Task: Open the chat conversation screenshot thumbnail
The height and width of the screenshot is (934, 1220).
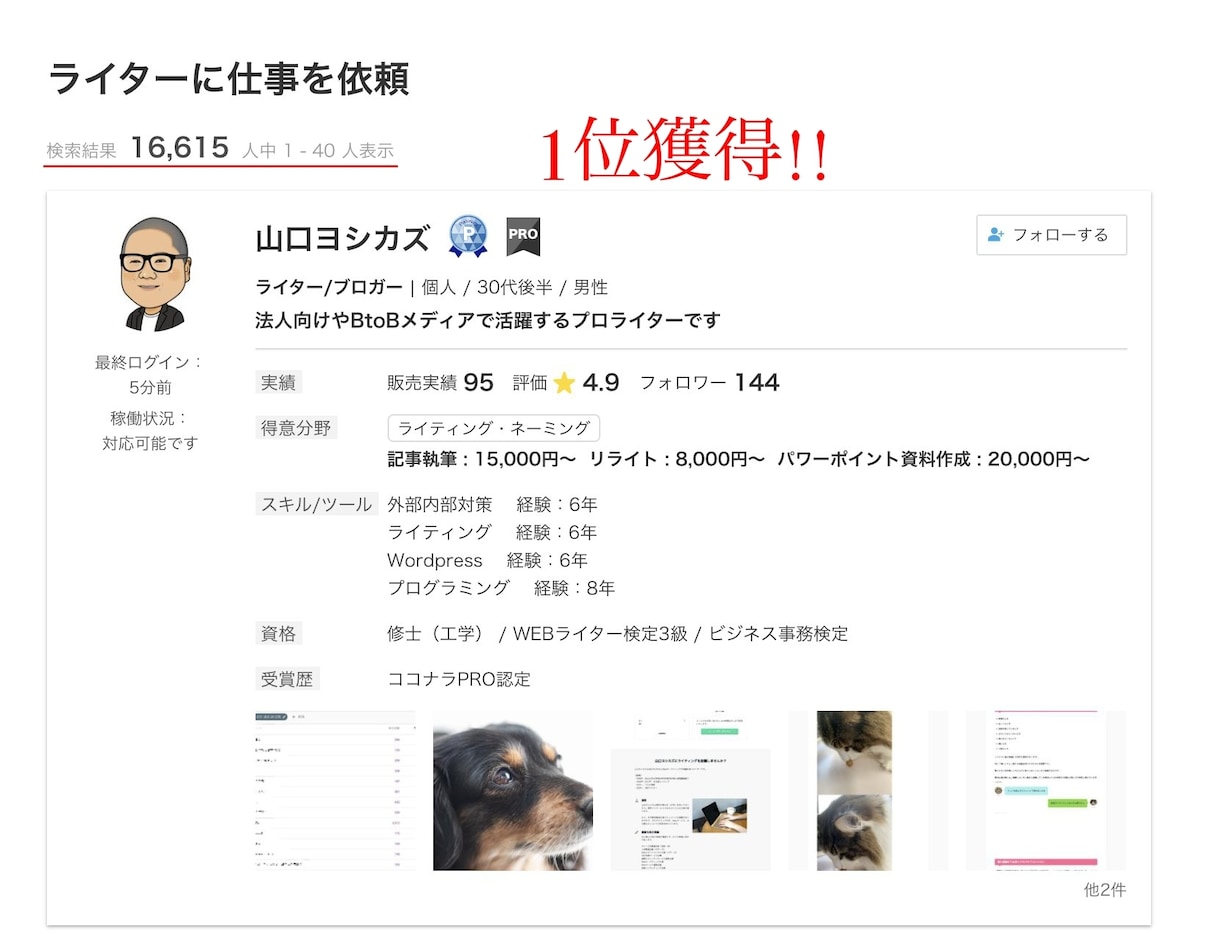Action: click(x=1046, y=790)
